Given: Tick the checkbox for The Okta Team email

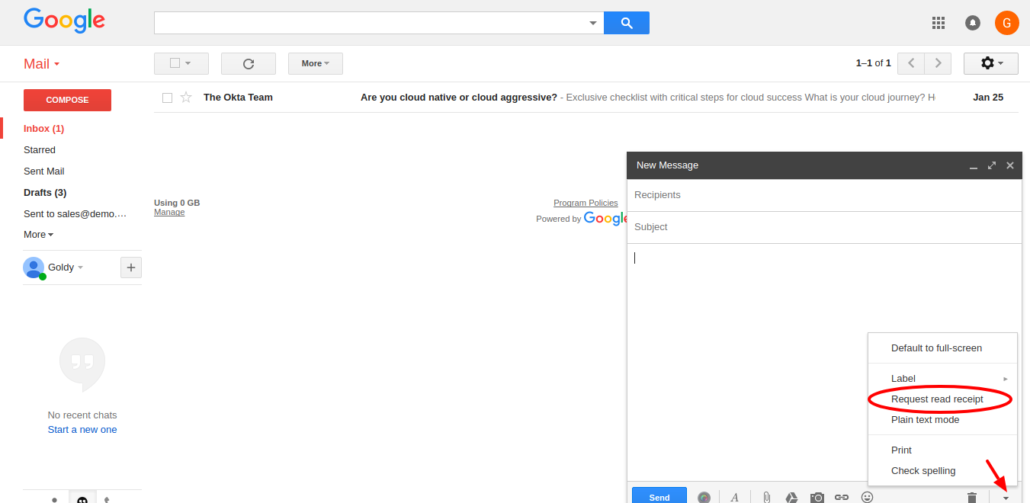Looking at the screenshot, I should [x=167, y=98].
